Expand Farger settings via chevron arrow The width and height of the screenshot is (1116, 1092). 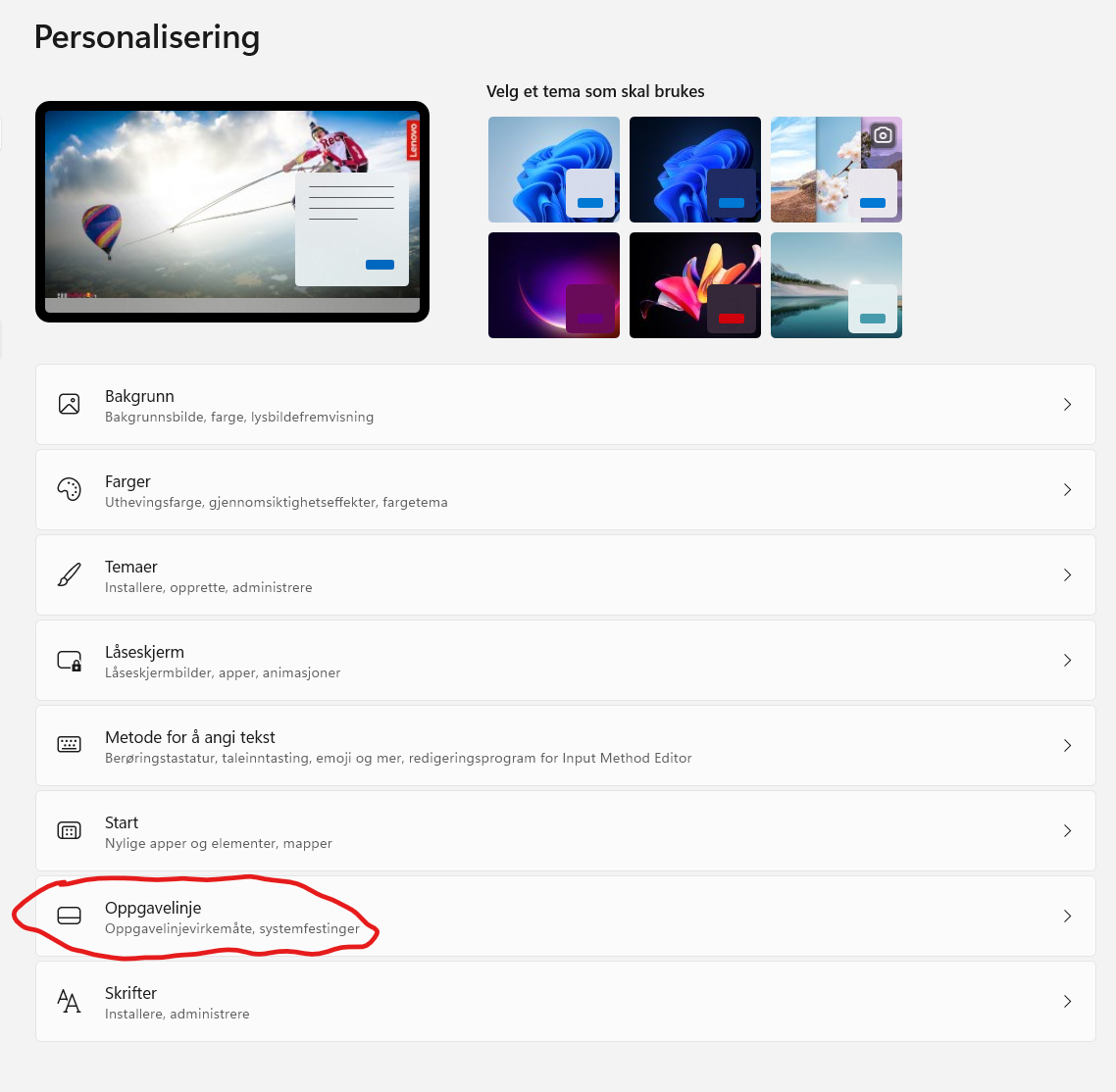click(1067, 489)
